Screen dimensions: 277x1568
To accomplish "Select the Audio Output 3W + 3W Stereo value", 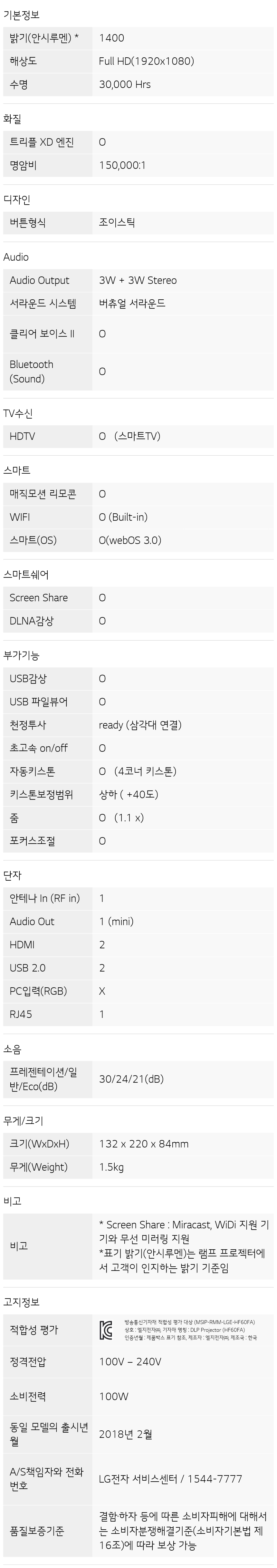I will 138,280.
